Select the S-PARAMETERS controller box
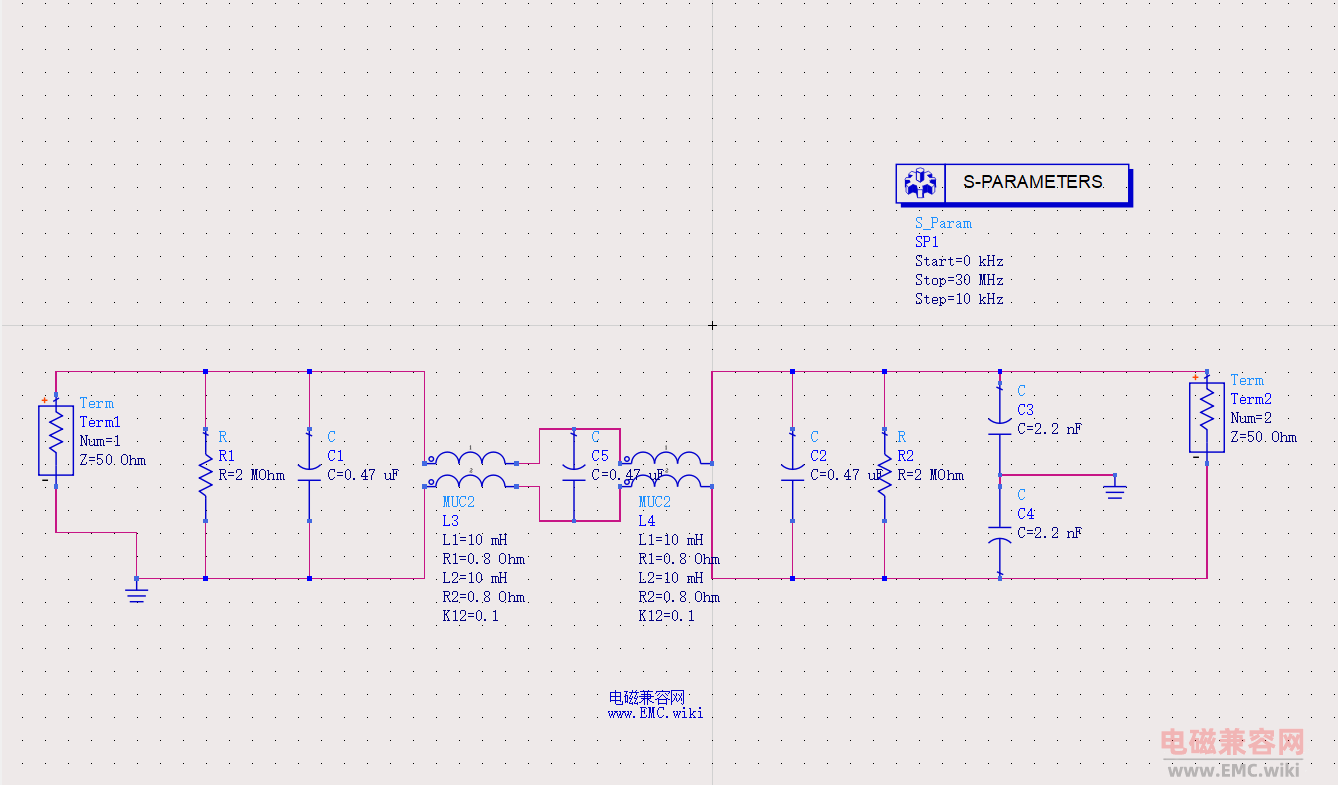This screenshot has height=785, width=1338. [1013, 184]
